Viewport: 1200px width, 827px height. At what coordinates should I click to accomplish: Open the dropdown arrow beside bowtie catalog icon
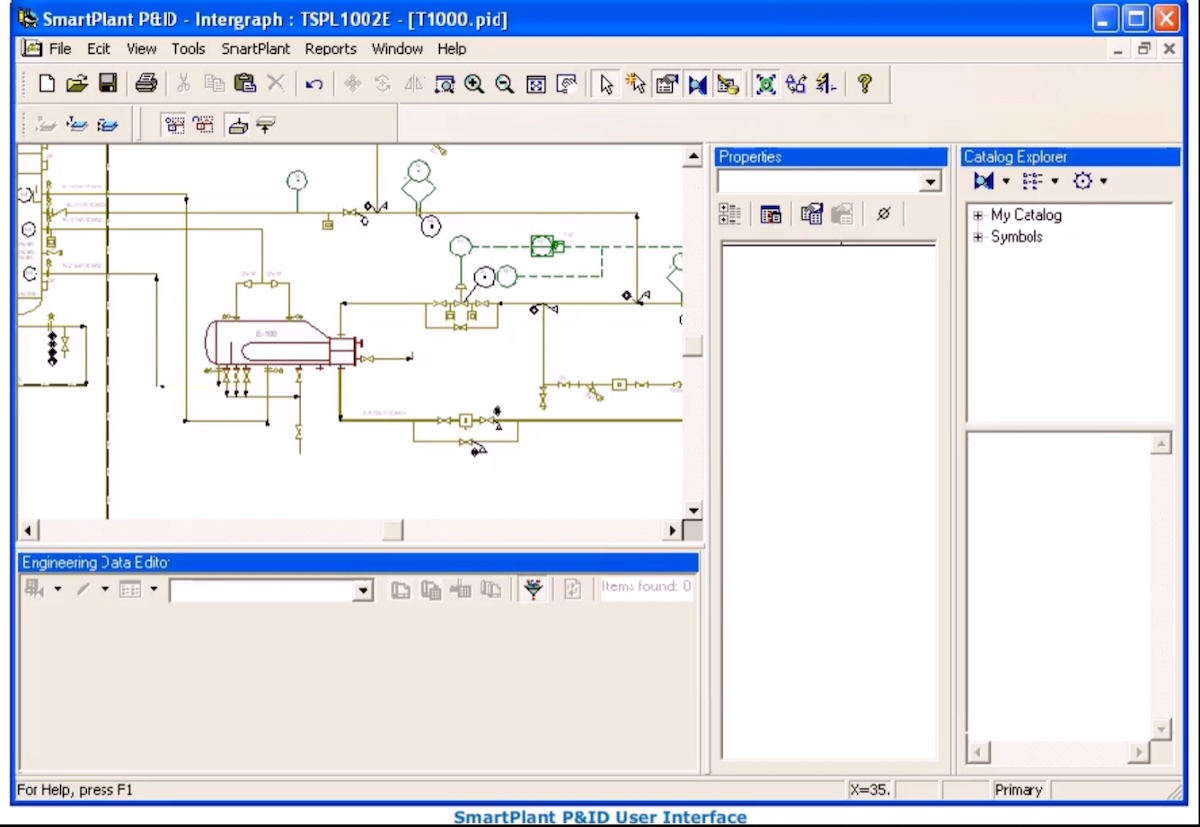pyautogui.click(x=1006, y=181)
